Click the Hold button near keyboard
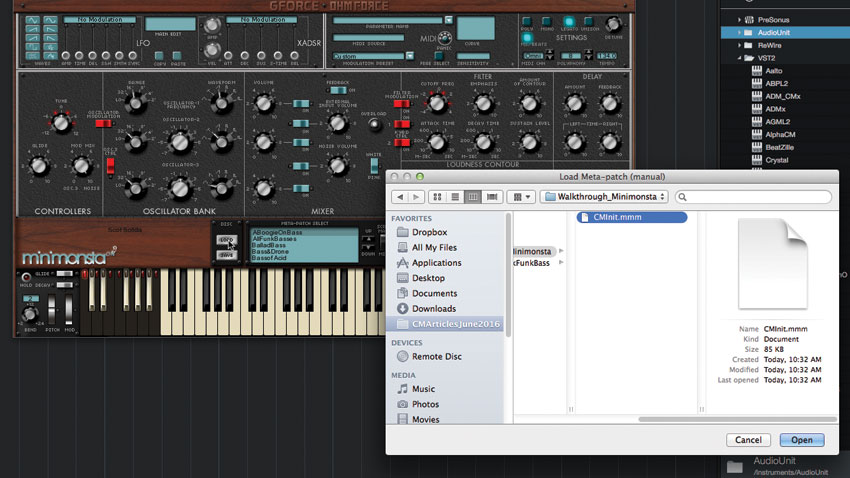850x478 pixels. pos(25,277)
